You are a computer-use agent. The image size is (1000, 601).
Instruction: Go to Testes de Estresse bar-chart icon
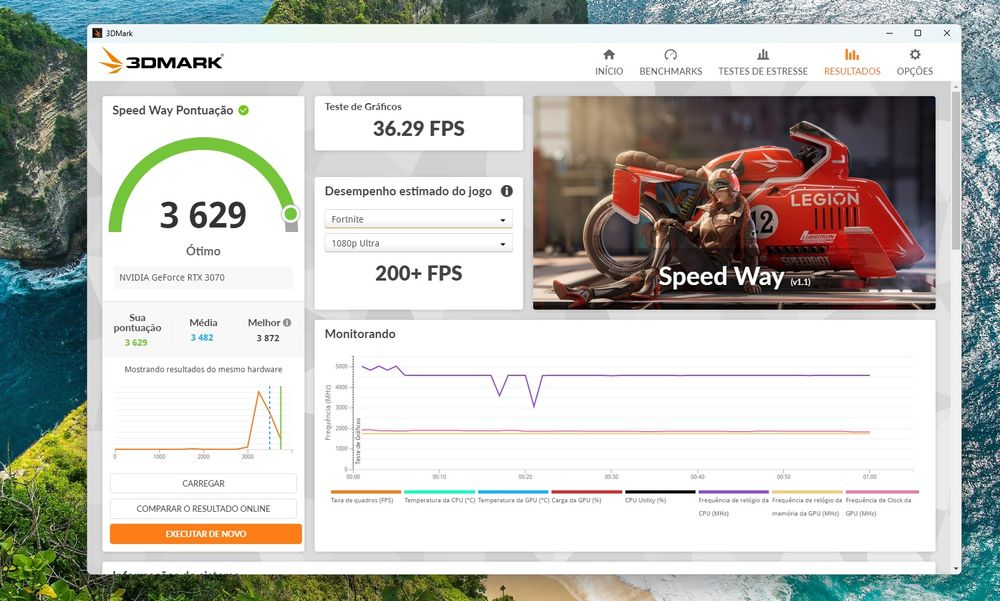[763, 55]
